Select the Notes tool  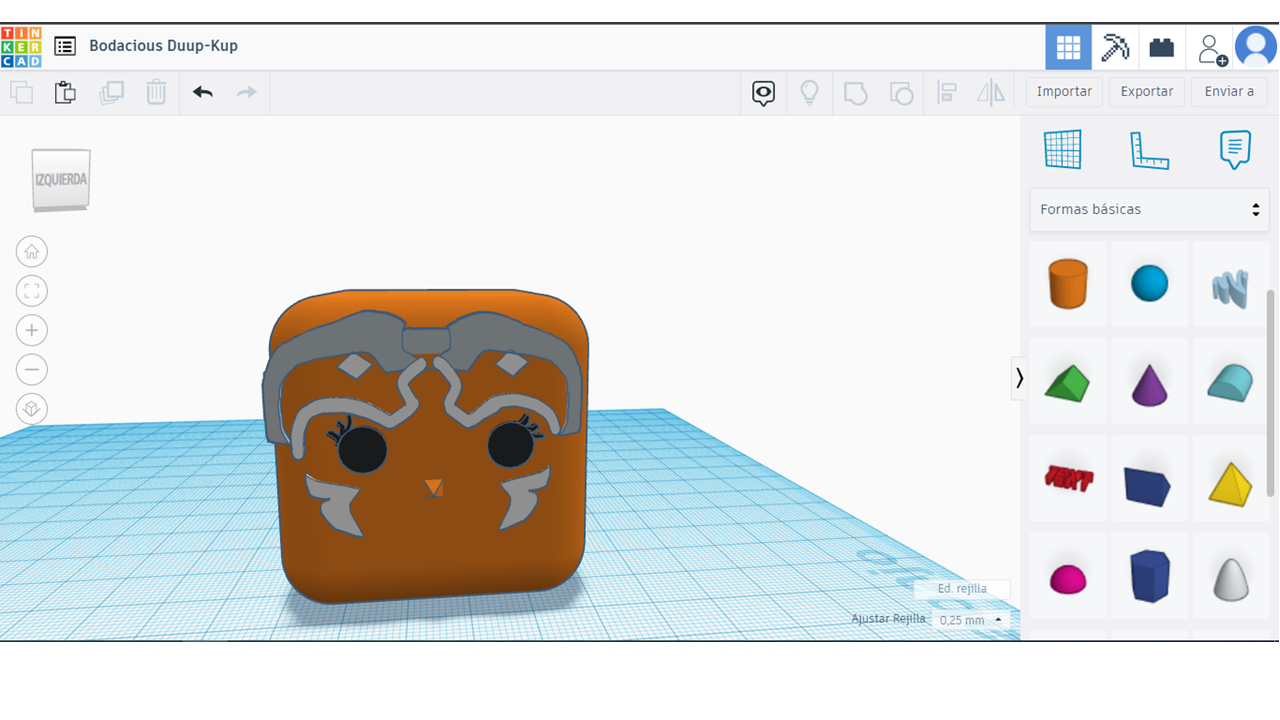point(1235,150)
